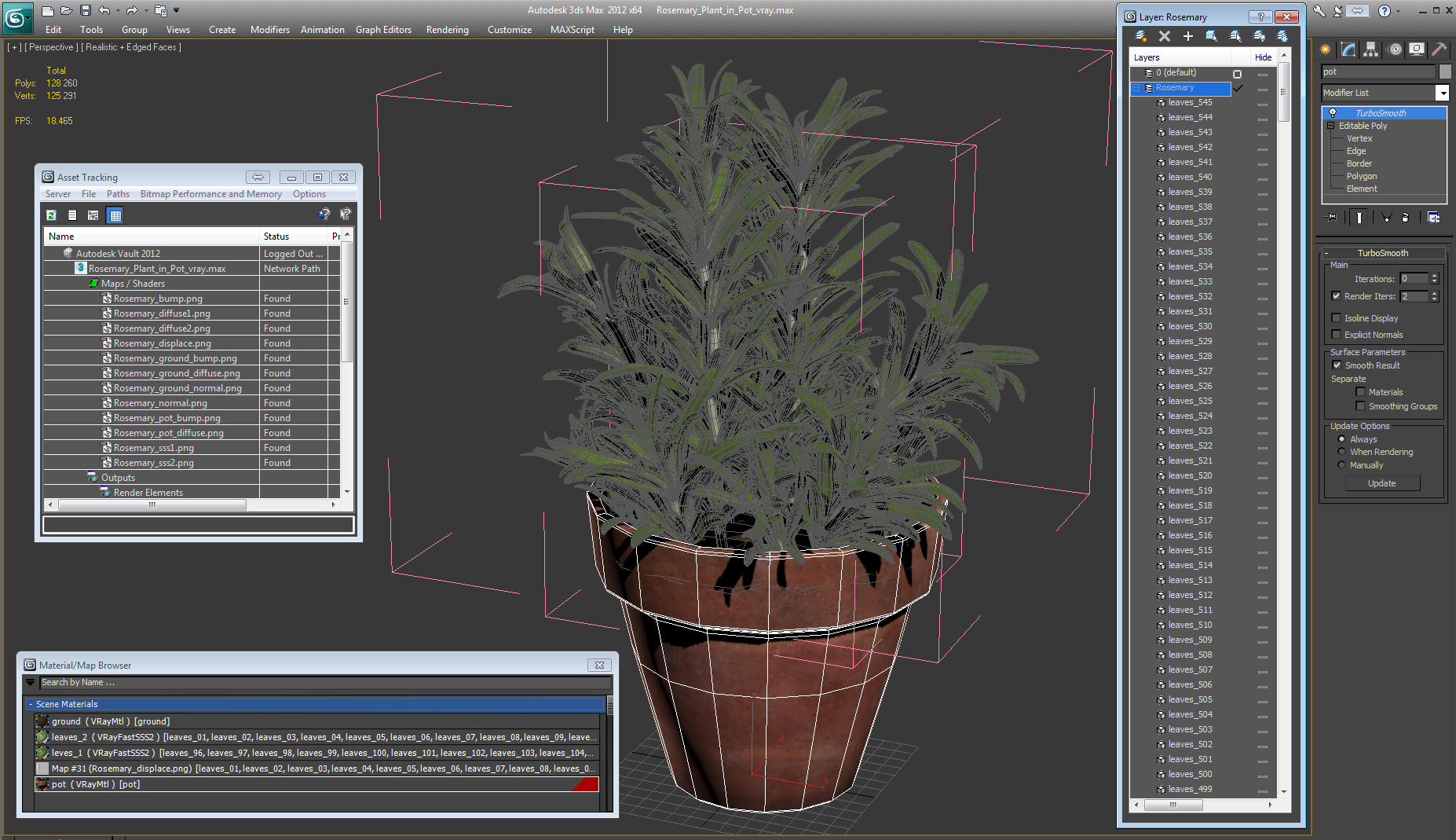
Task: Open the Help dropdown arrow in title bar
Action: click(1399, 10)
